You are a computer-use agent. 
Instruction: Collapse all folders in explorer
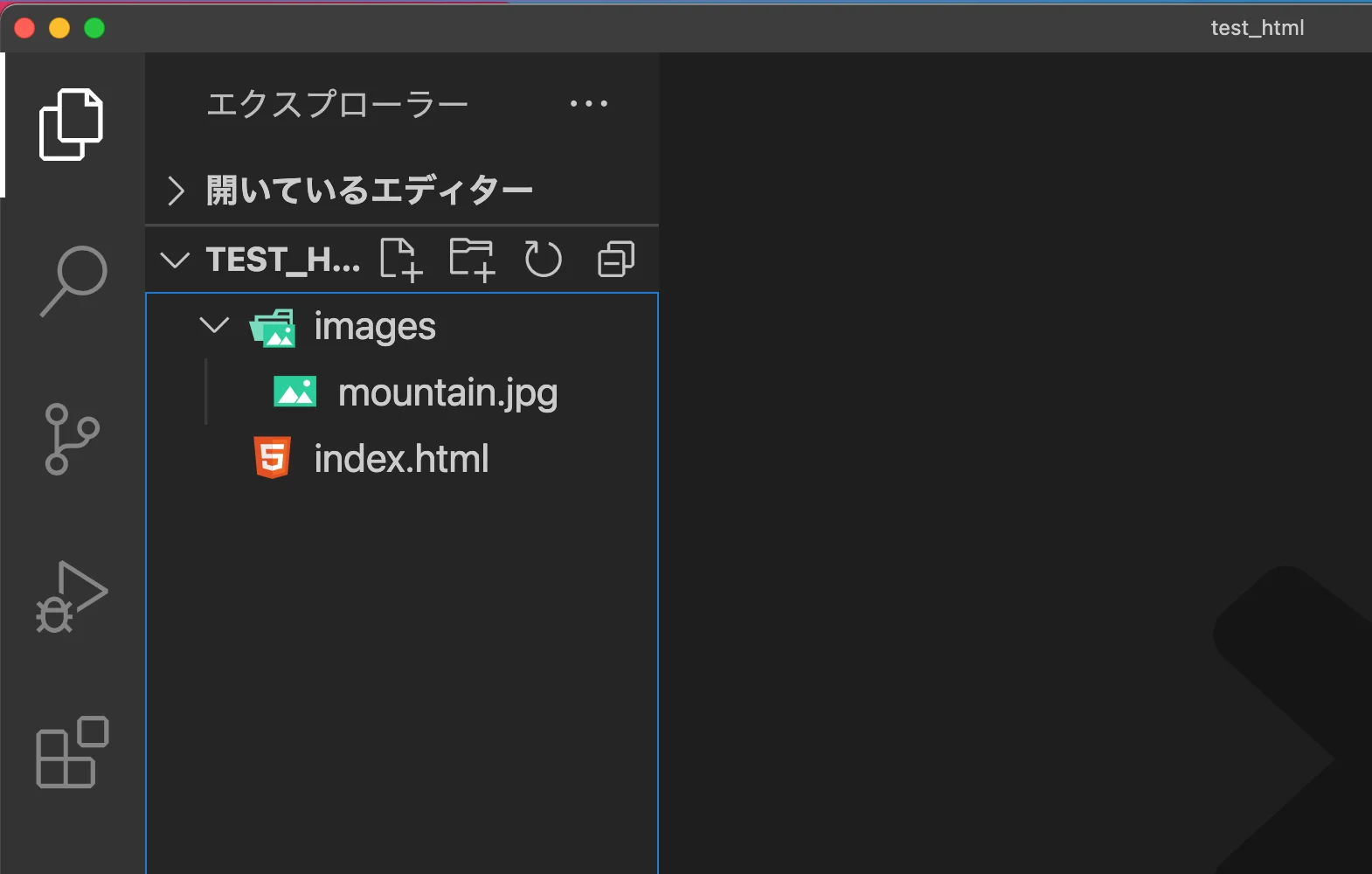click(616, 260)
